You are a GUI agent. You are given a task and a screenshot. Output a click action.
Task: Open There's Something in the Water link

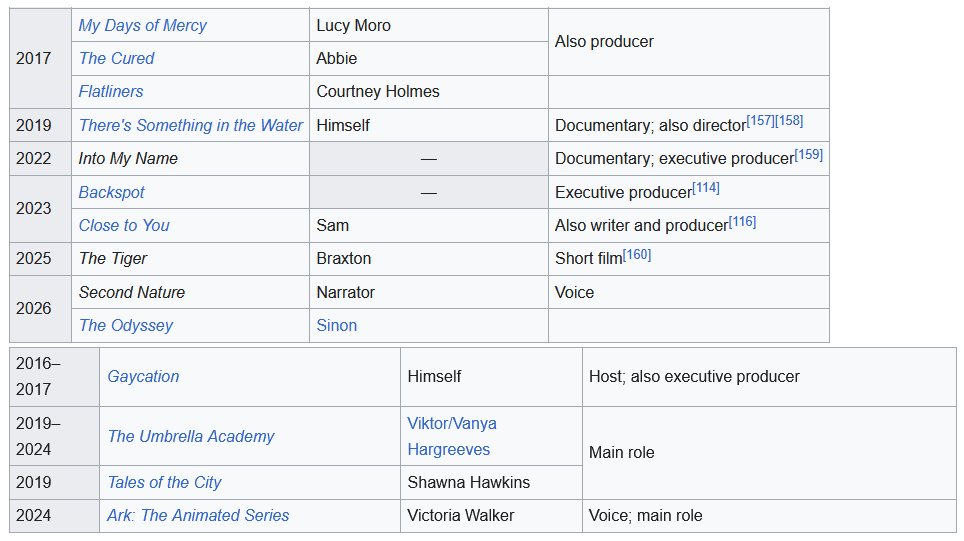click(191, 125)
